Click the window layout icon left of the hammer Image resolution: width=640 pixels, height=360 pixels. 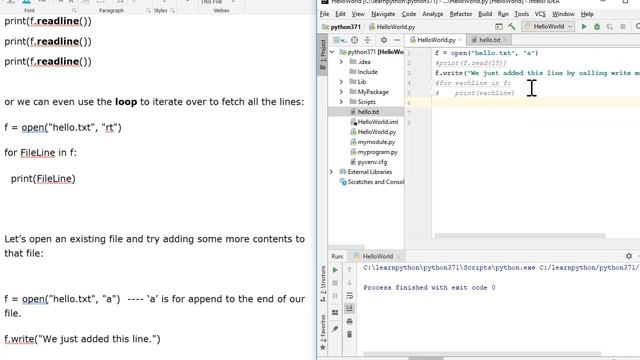(499, 27)
